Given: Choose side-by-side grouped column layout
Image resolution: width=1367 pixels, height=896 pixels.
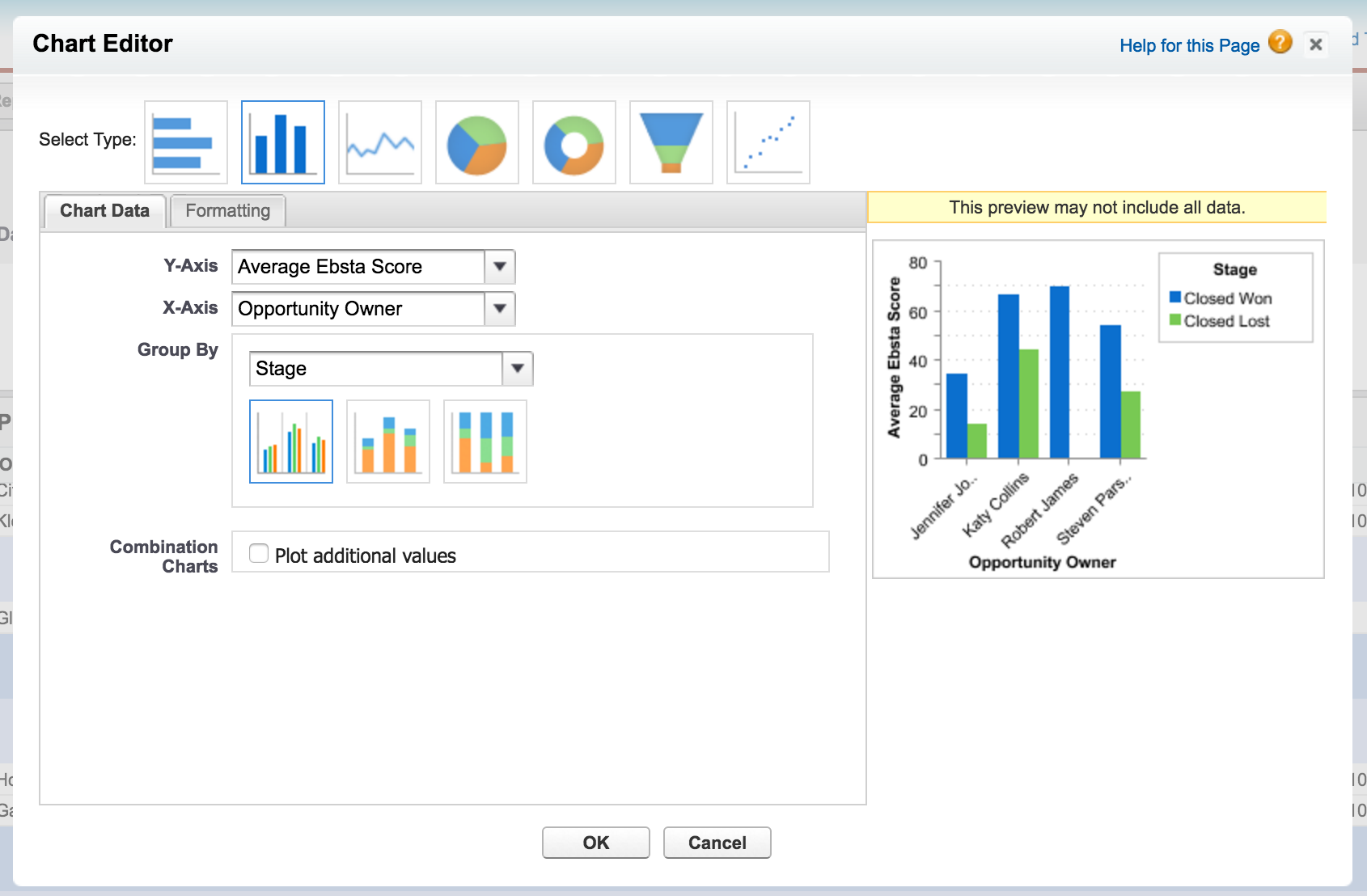Looking at the screenshot, I should point(291,442).
